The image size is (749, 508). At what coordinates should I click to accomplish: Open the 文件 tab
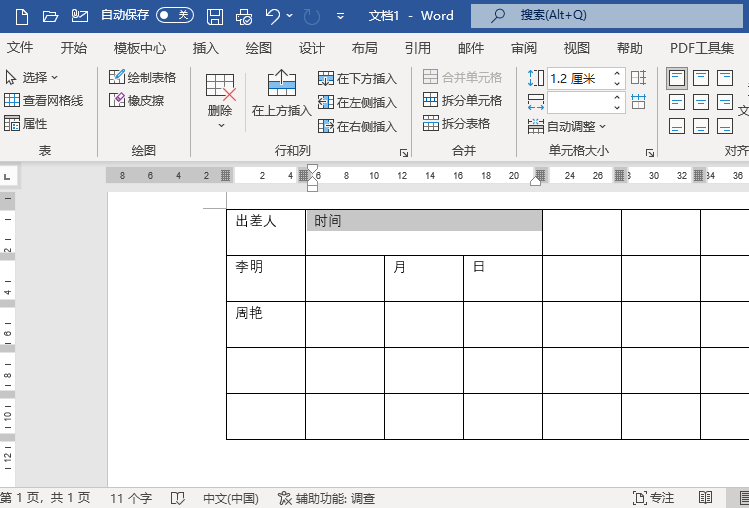click(20, 48)
